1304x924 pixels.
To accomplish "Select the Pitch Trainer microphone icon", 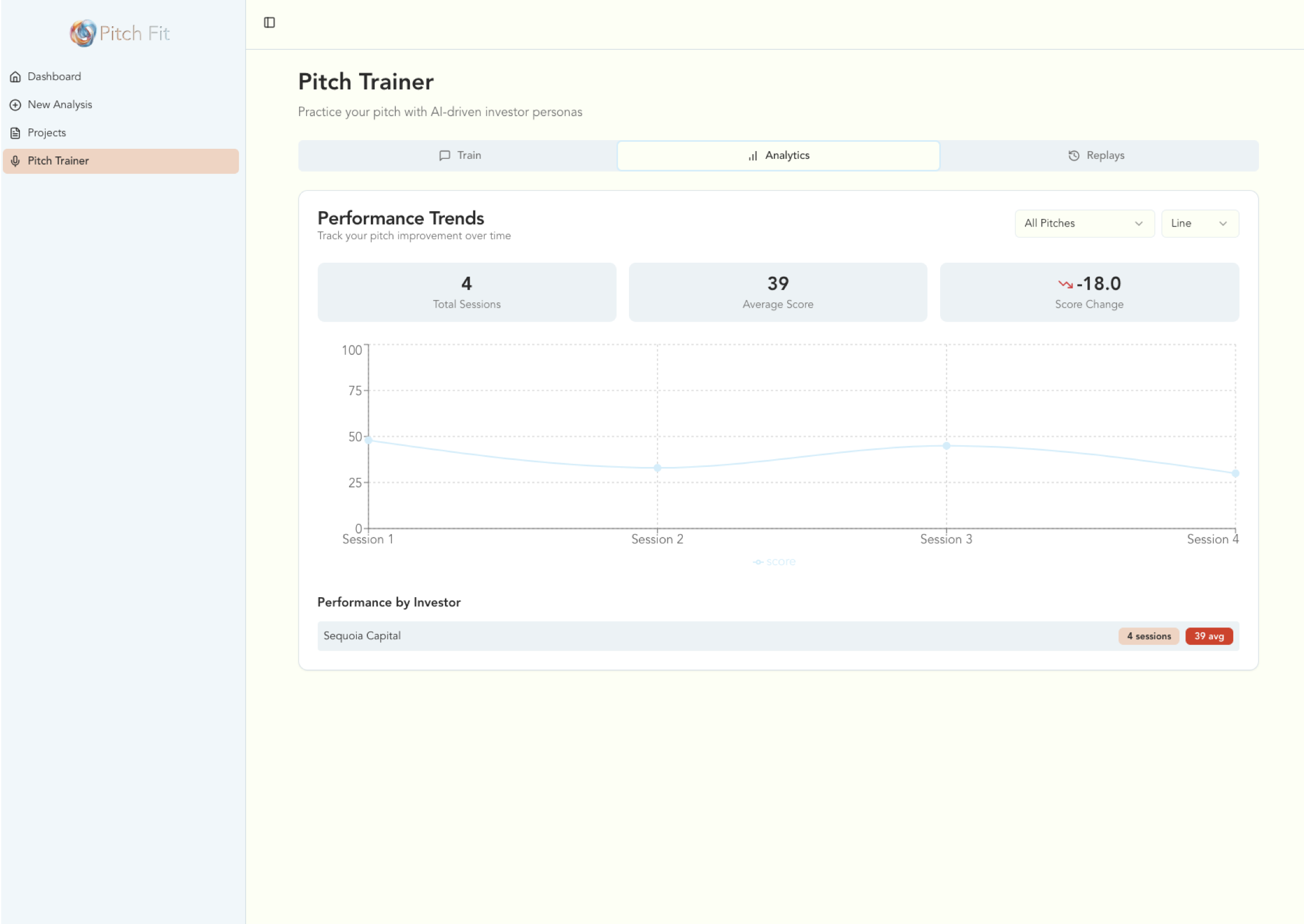I will tap(15, 161).
